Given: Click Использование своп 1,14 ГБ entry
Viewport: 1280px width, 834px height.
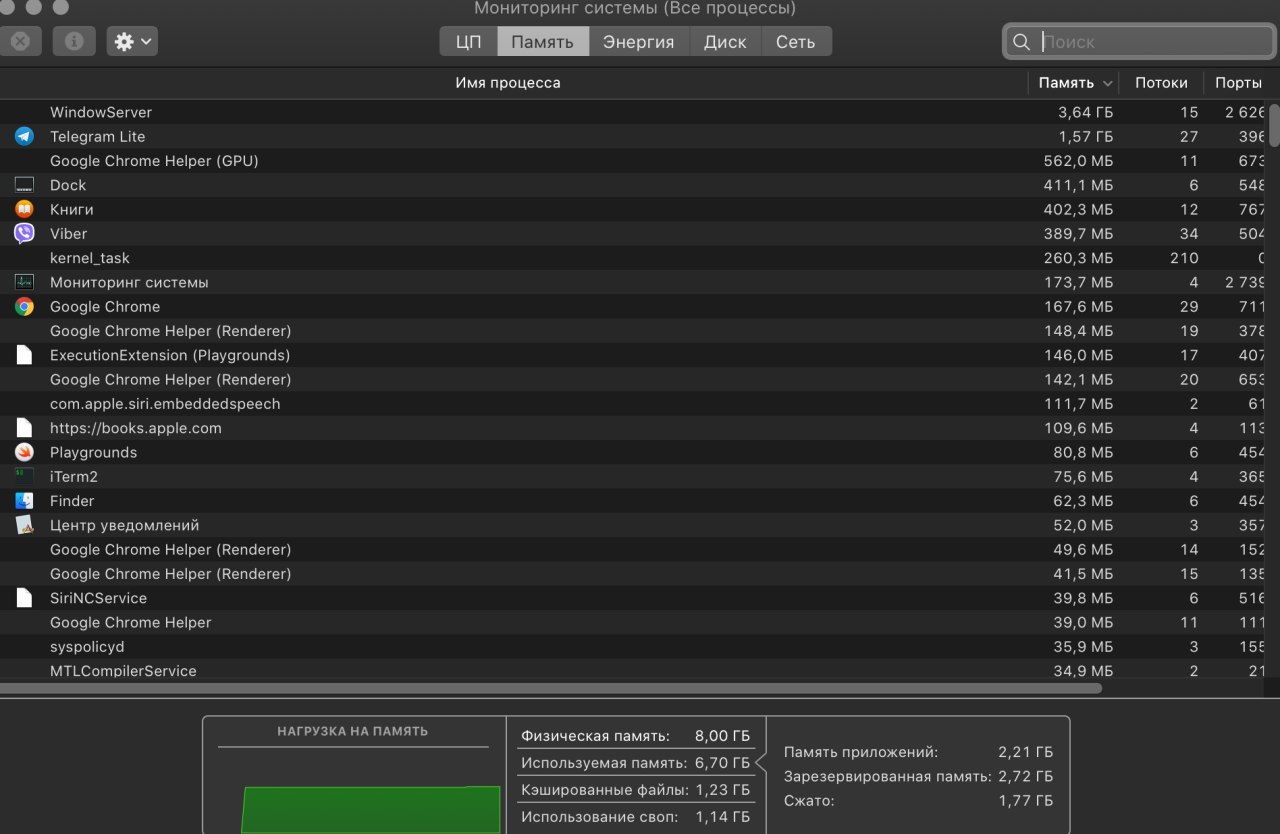Looking at the screenshot, I should [635, 817].
